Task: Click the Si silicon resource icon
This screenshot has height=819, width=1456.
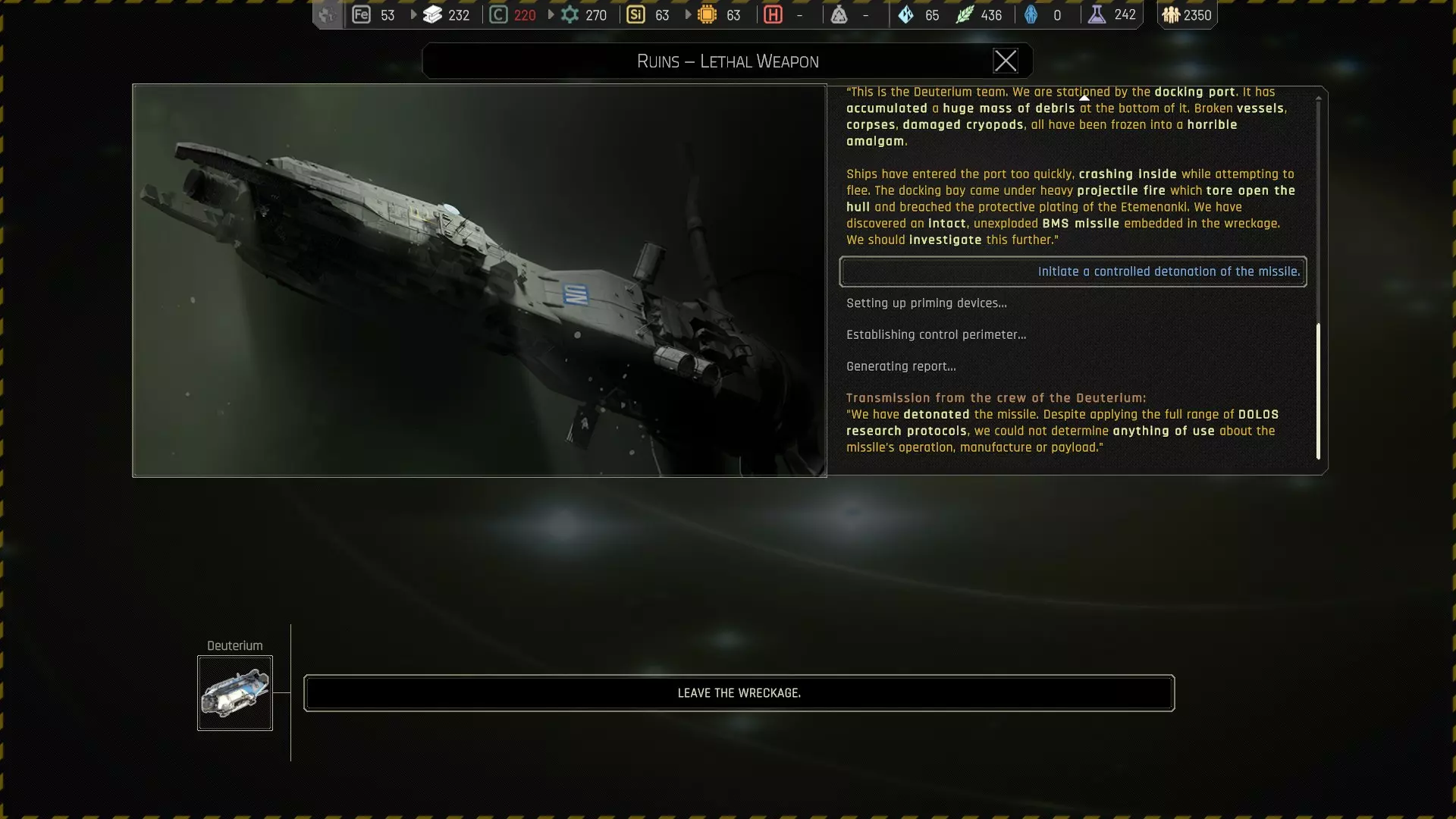Action: [635, 14]
